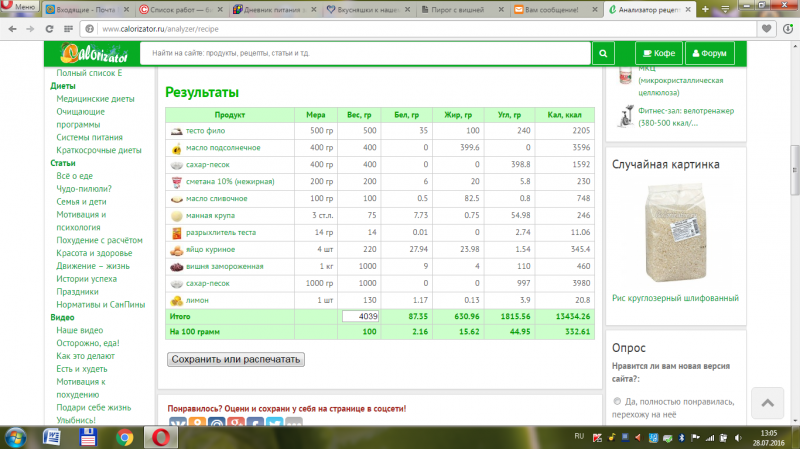
Task: Click the scroll-to-top arrow button
Action: (x=767, y=403)
